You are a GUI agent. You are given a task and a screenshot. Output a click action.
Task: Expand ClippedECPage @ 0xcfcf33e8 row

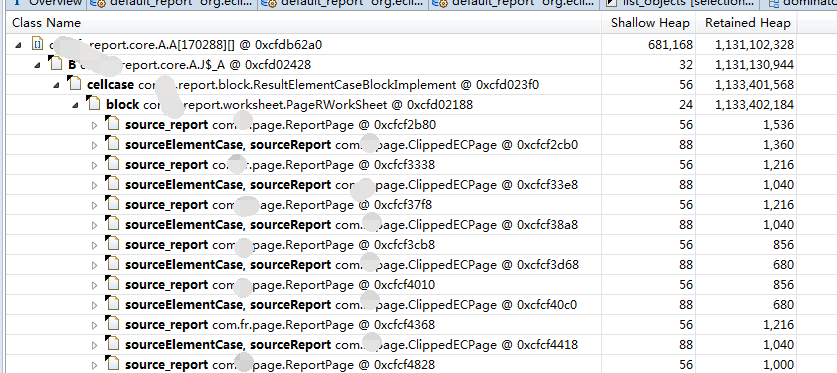[94, 185]
